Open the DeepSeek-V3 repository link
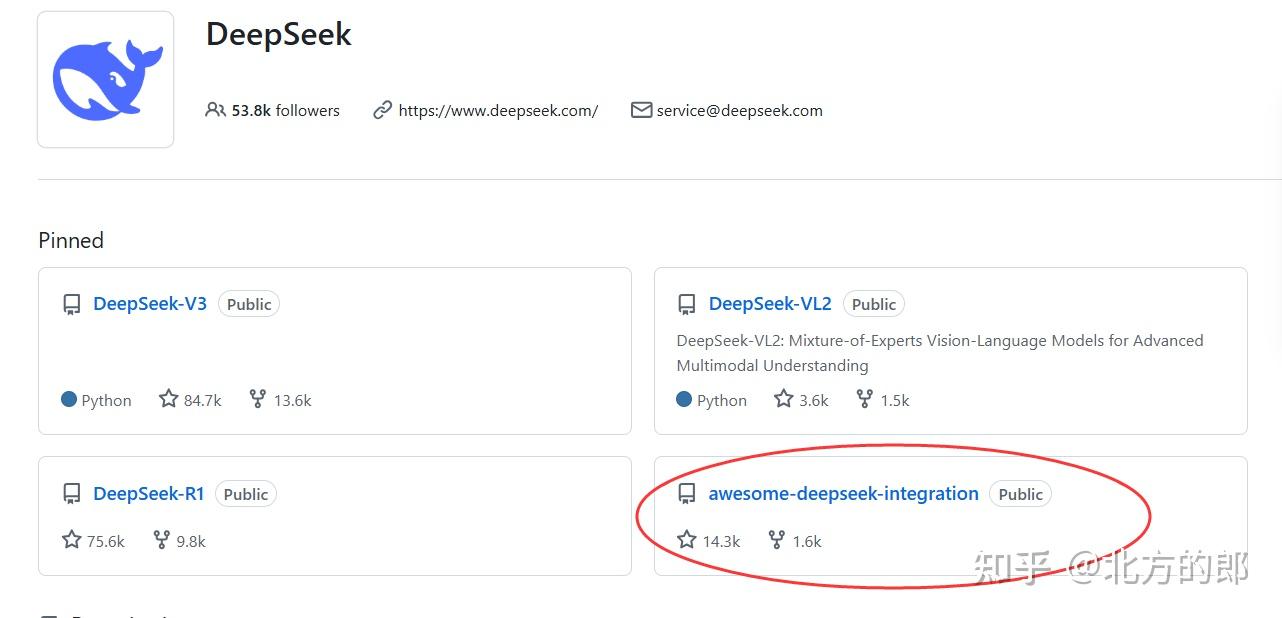 pyautogui.click(x=149, y=303)
